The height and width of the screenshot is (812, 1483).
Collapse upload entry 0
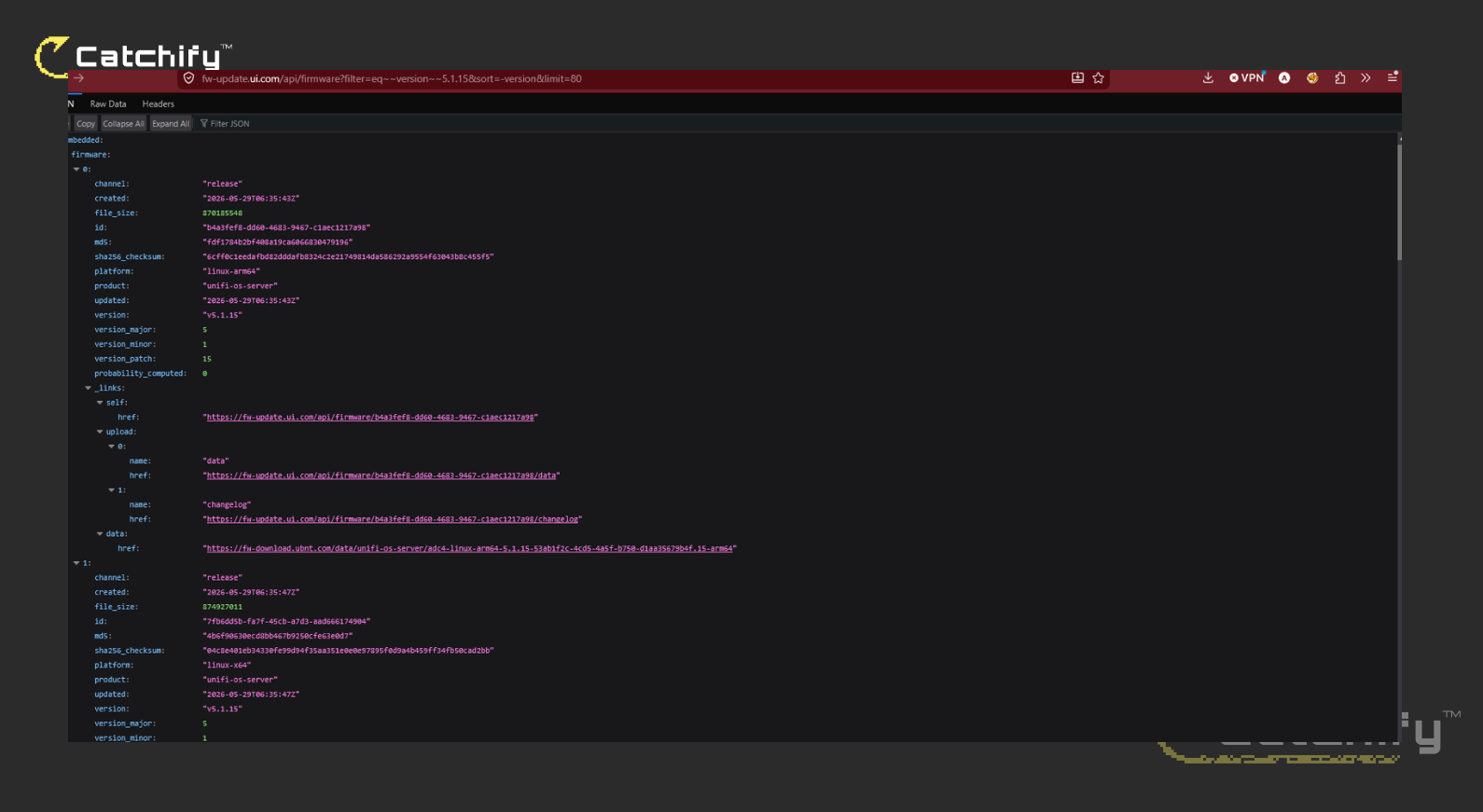[x=112, y=447]
